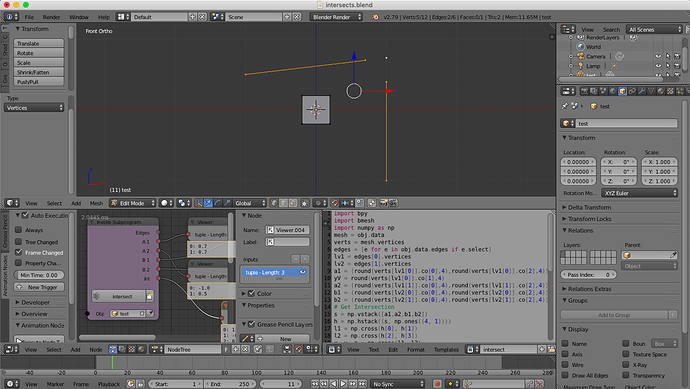690x389 pixels.
Task: Toggle the Auto Execution checkbox
Action: 25,215
